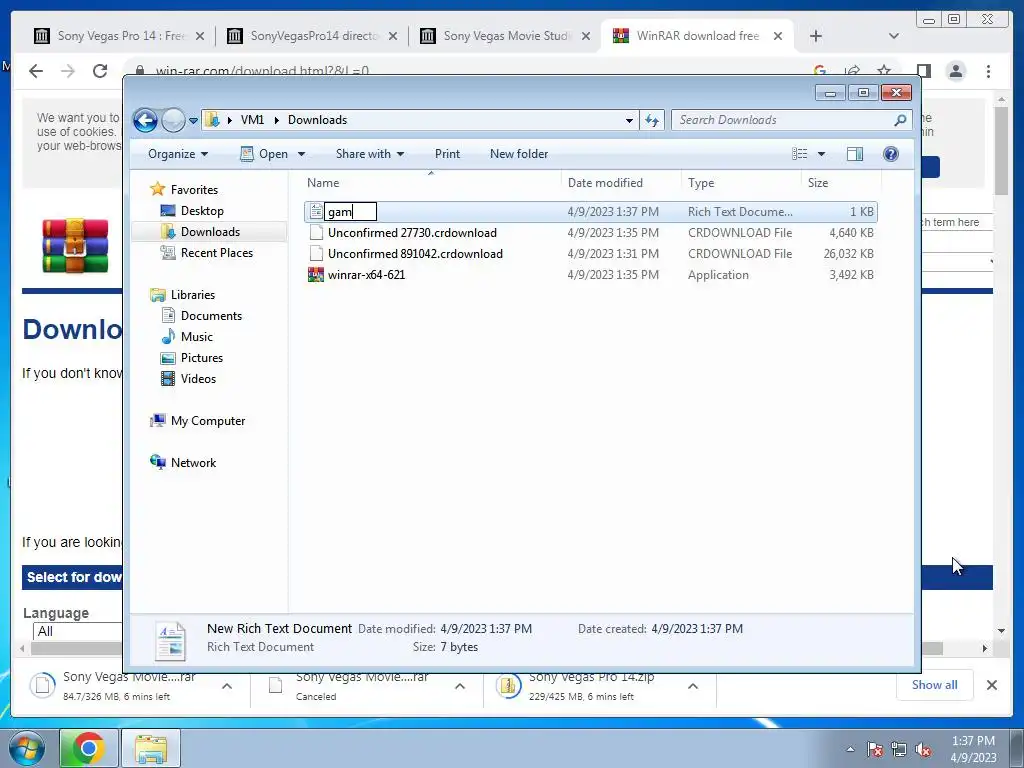
Task: Open the recent locations dropdown arrow
Action: 193,120
